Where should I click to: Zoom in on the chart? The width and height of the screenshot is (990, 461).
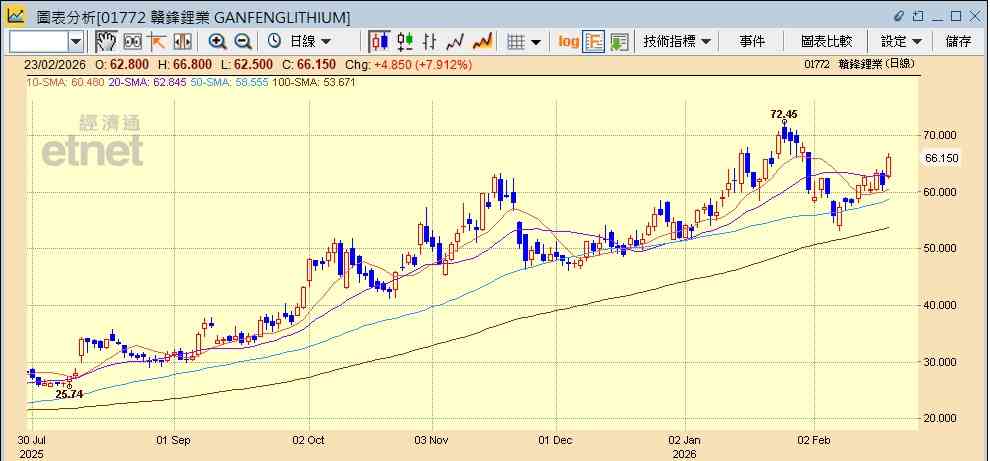218,42
